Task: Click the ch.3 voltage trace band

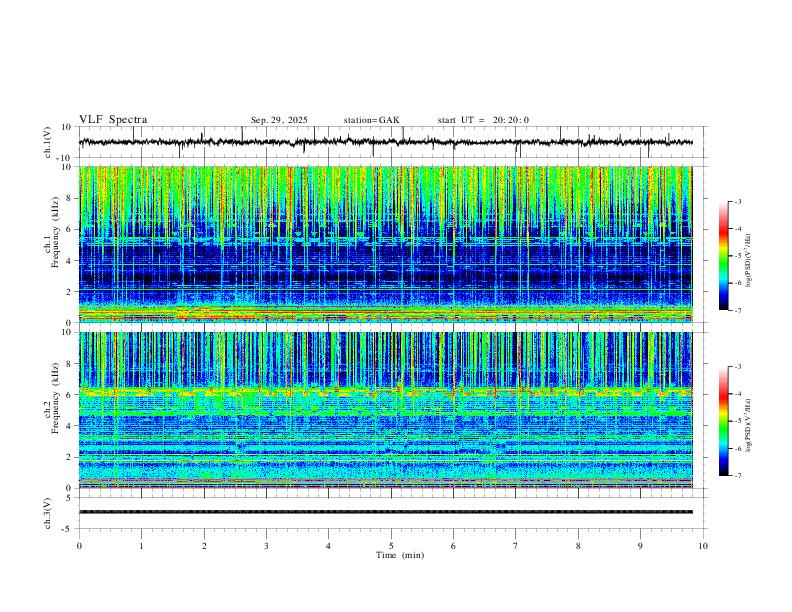Action: point(385,512)
